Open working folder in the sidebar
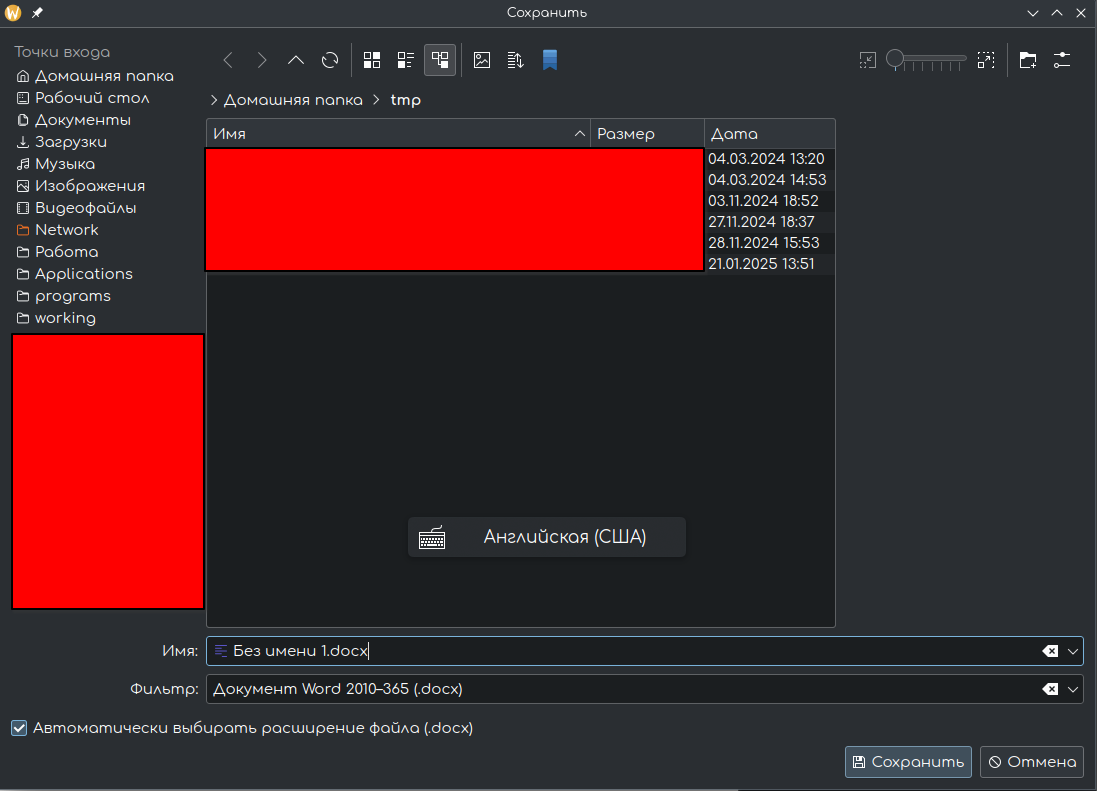Screen dimensions: 1097x791 56,318
